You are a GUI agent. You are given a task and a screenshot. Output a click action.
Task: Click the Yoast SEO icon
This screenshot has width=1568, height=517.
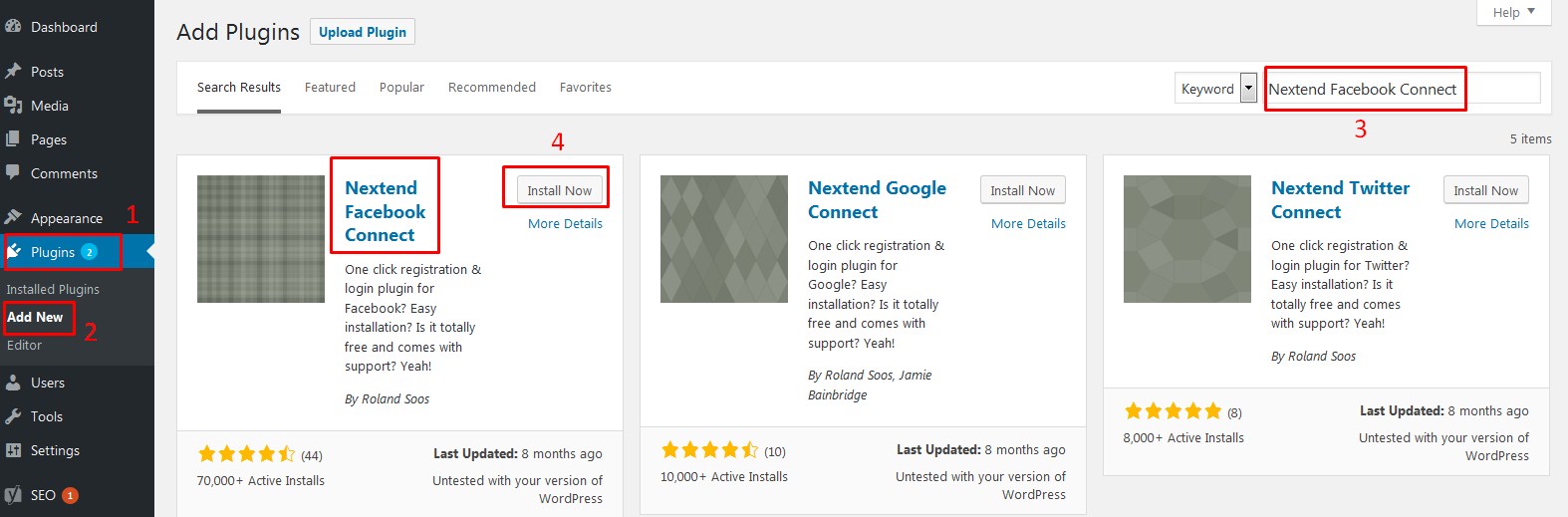coord(13,495)
